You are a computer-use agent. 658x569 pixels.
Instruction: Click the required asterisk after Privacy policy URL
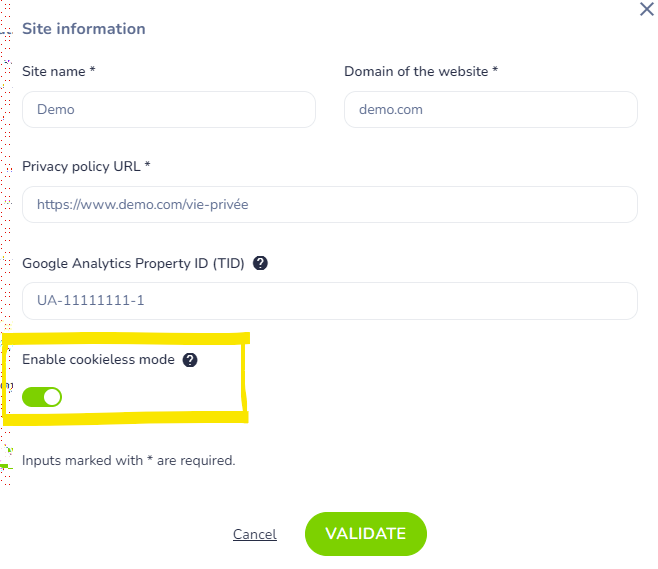[x=147, y=166]
